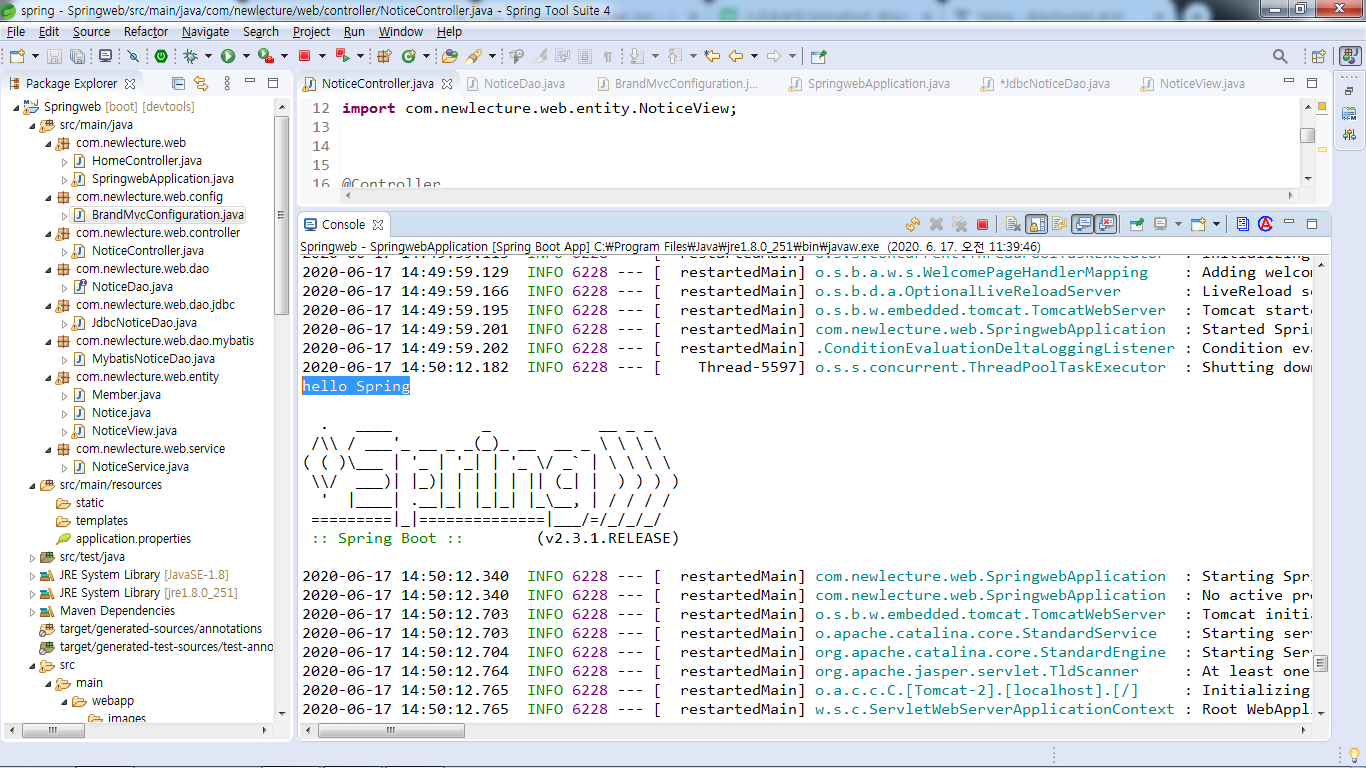
Task: Switch to *JdbcNoticeDao.java editor tab
Action: point(1055,84)
